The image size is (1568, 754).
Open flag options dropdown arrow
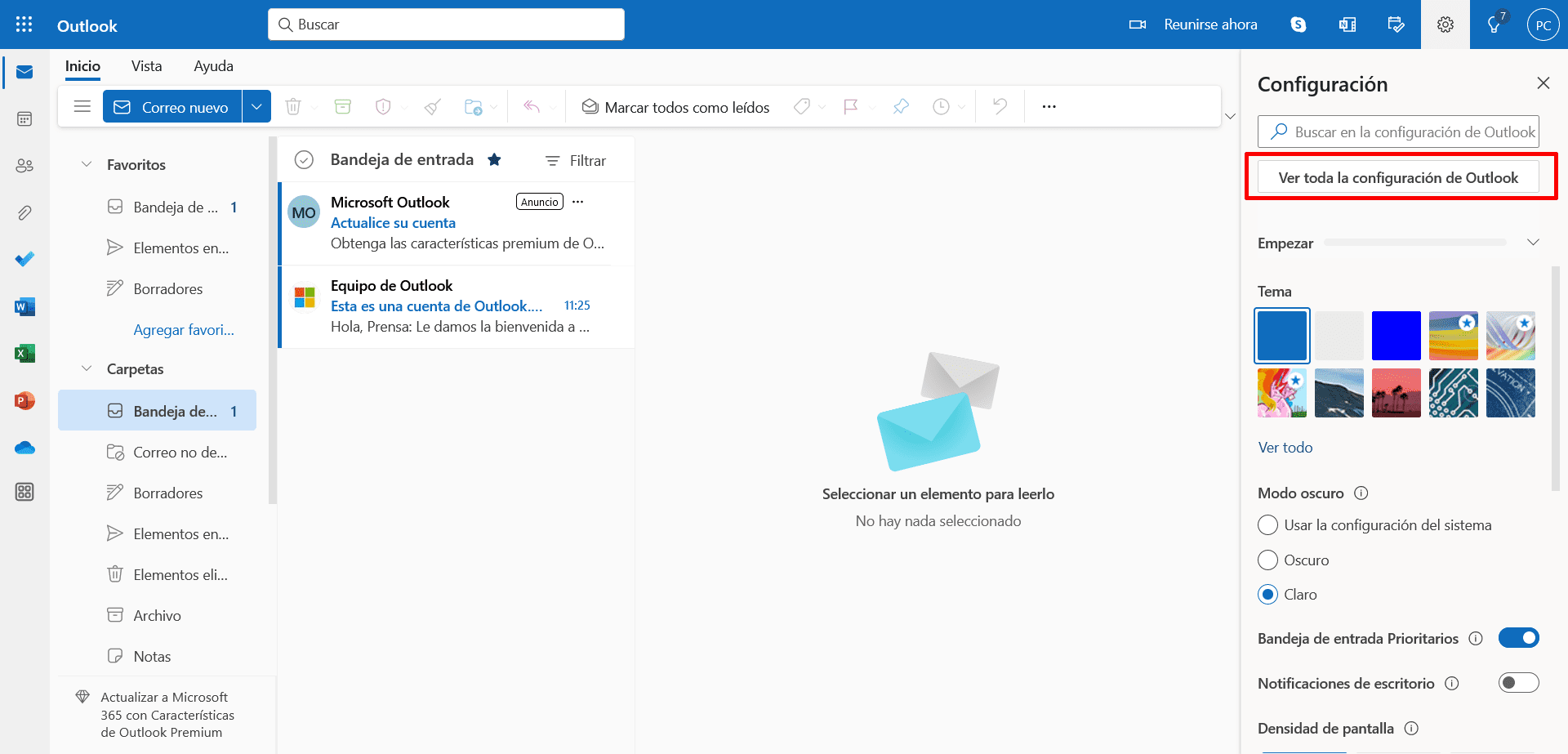pos(872,107)
